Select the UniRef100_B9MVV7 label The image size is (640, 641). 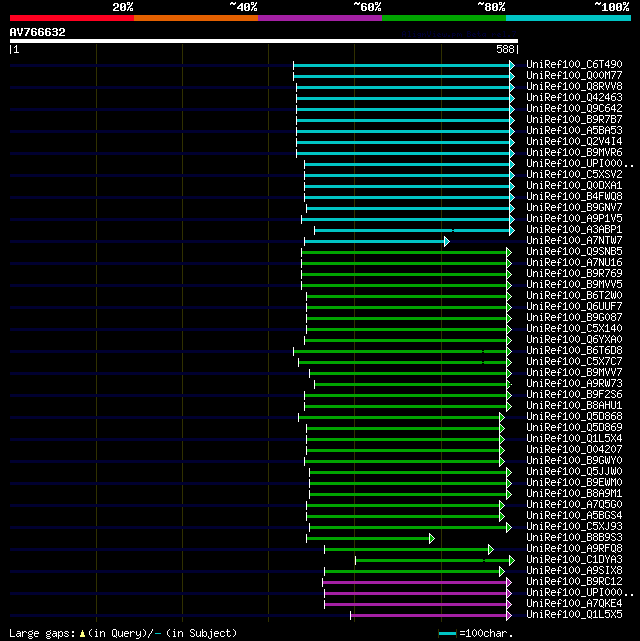[x=574, y=373]
